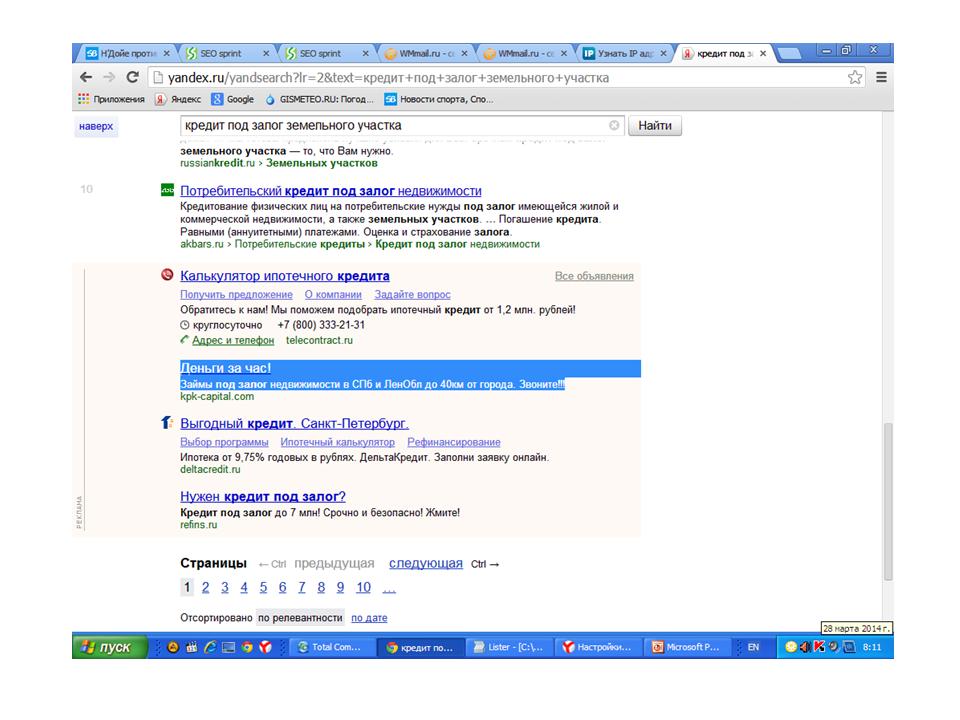Close the Узнать IP tab
The image size is (960, 720).
pyautogui.click(x=663, y=53)
